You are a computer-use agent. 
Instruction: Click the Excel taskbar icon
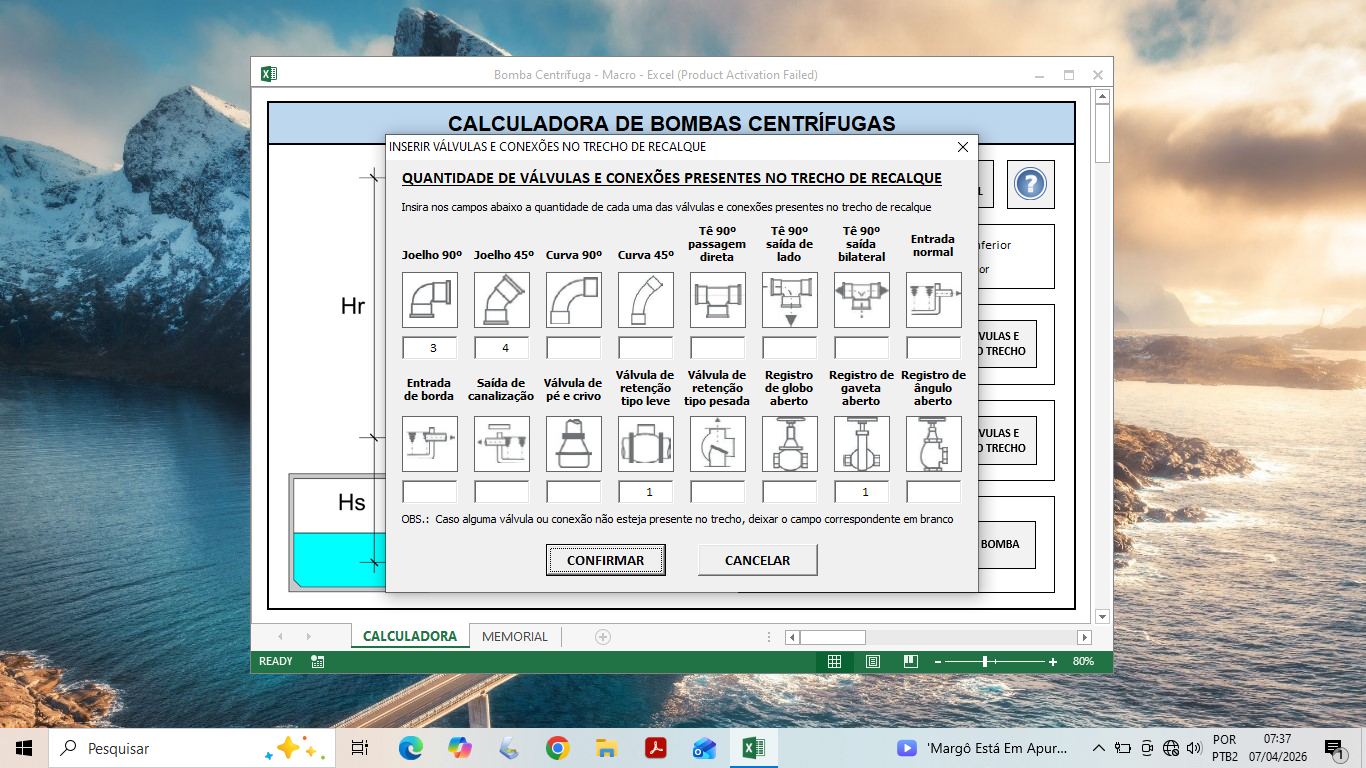pos(753,748)
